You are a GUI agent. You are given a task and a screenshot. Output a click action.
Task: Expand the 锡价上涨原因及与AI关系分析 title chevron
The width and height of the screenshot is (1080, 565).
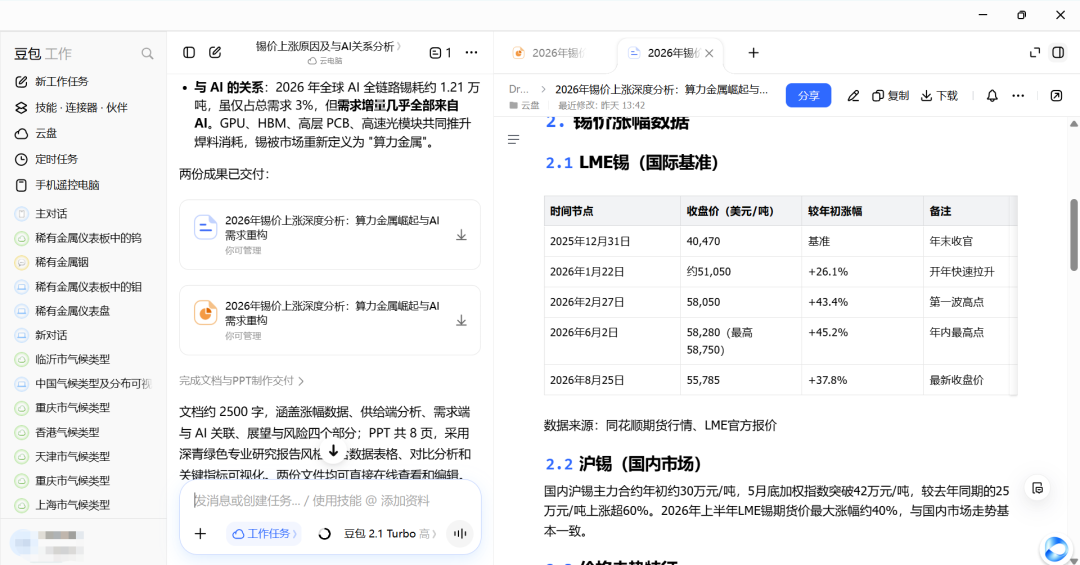[x=399, y=46]
